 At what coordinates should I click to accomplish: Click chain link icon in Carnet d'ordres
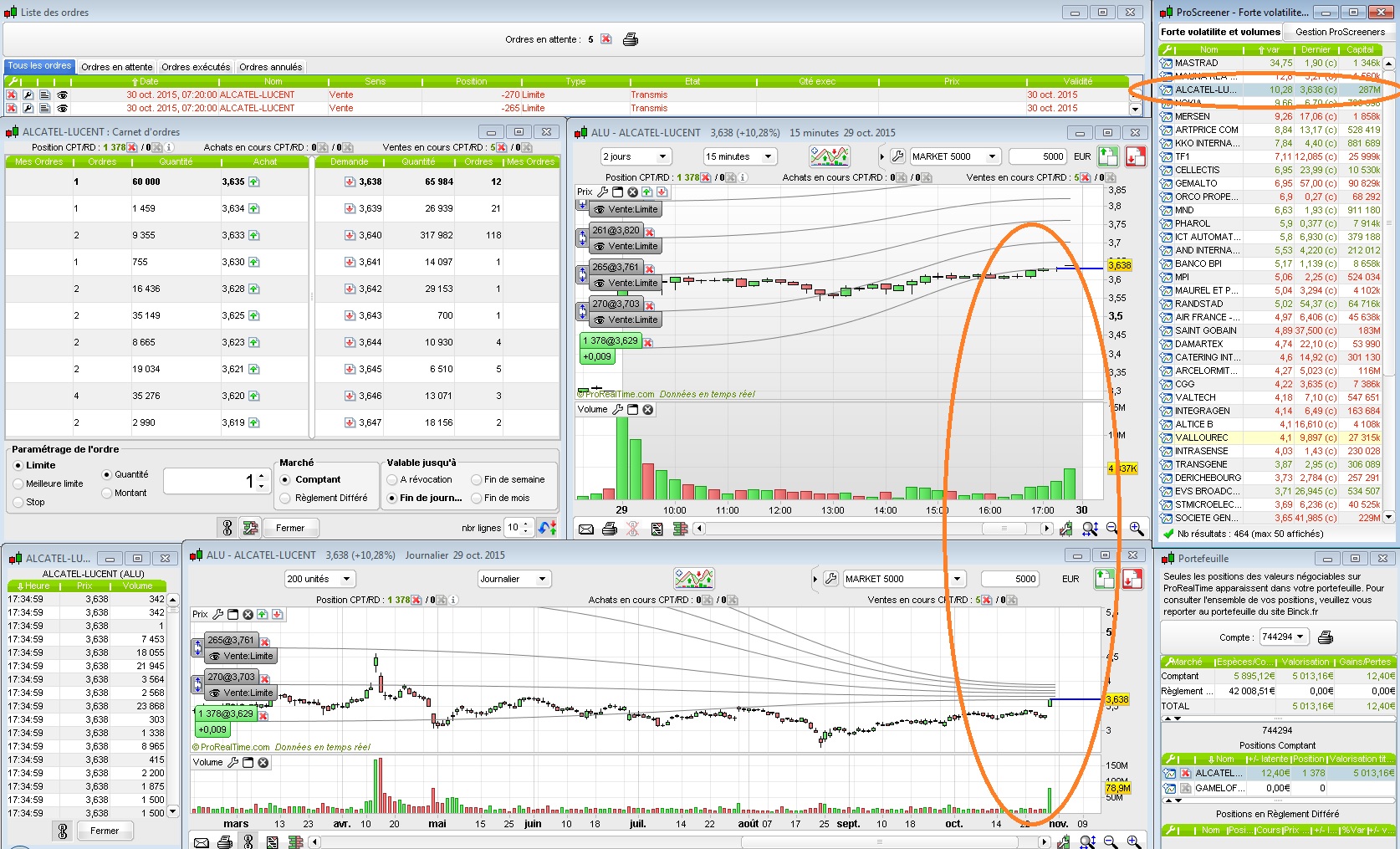227,527
